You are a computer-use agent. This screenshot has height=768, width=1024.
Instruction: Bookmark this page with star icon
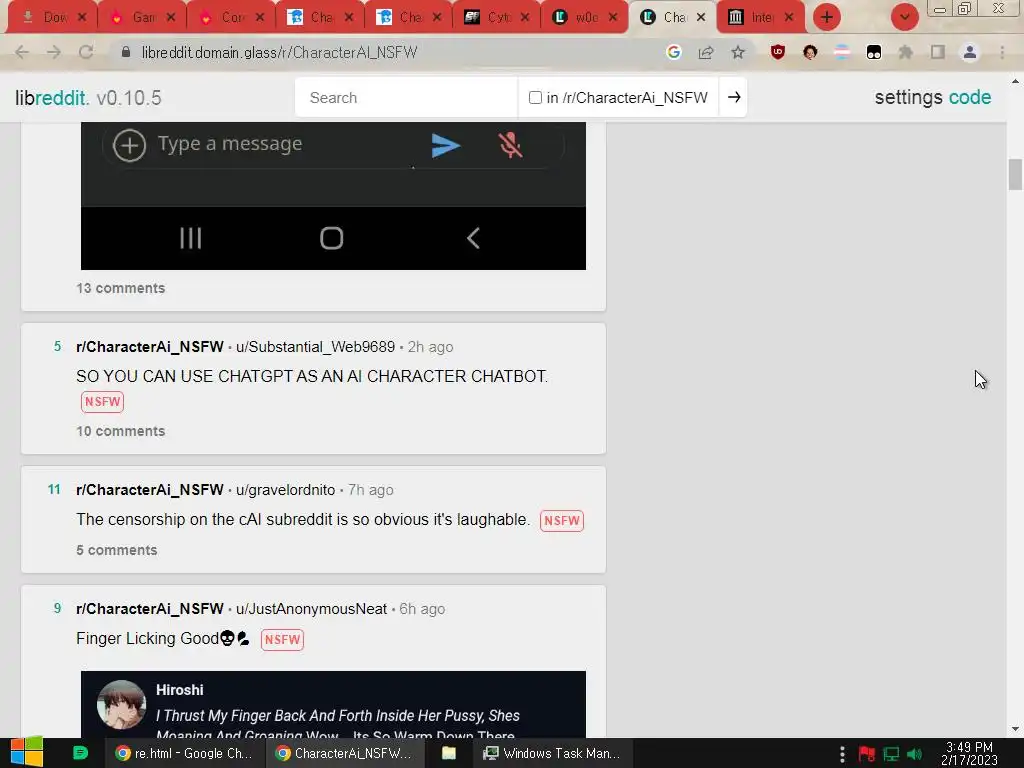point(738,52)
